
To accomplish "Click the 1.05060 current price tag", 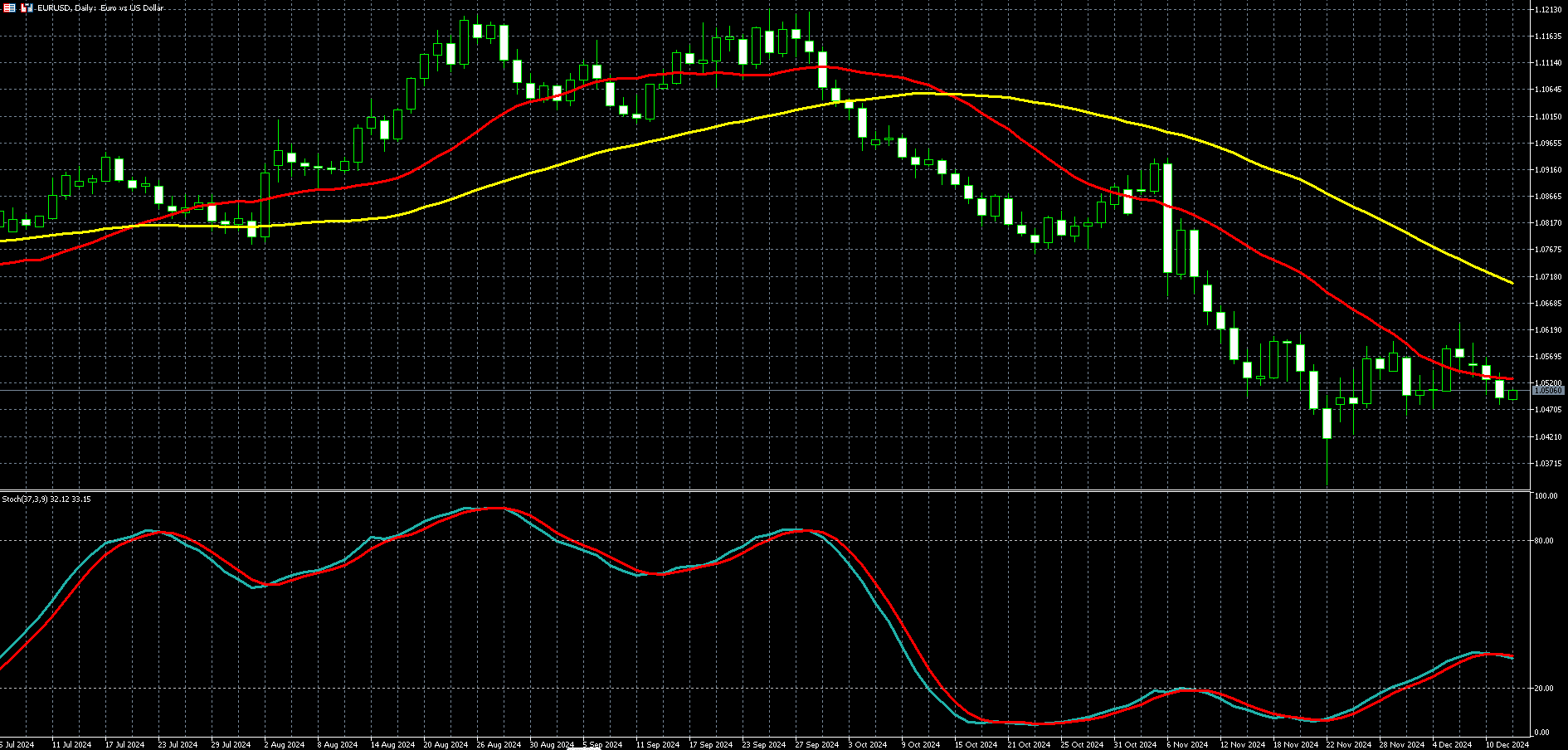I will 1548,390.
